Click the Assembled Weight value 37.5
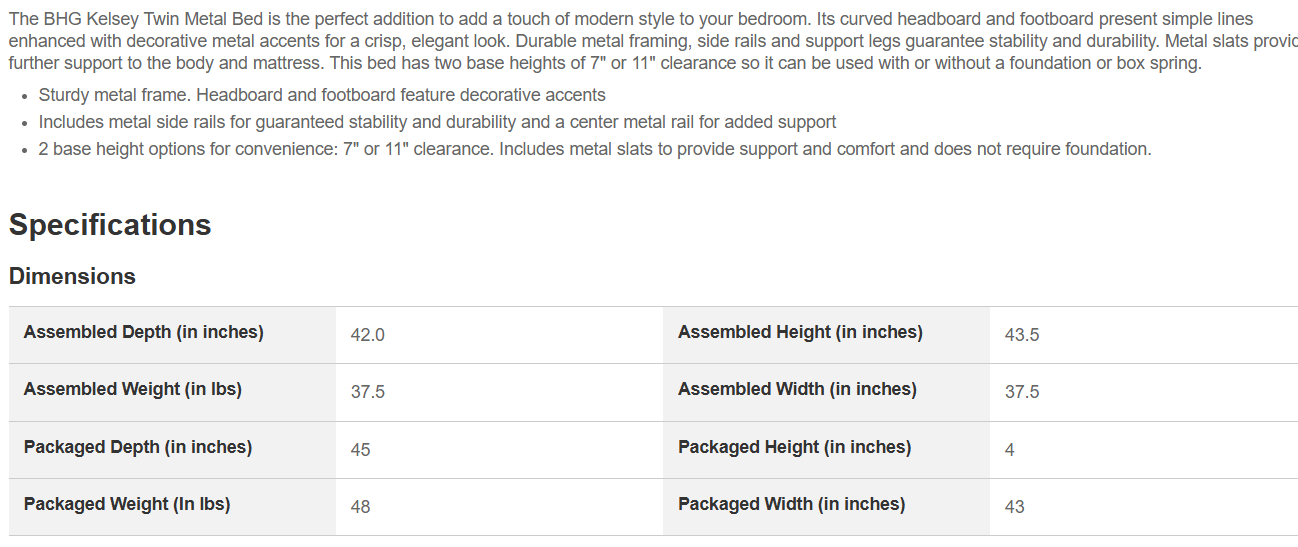 tap(368, 392)
